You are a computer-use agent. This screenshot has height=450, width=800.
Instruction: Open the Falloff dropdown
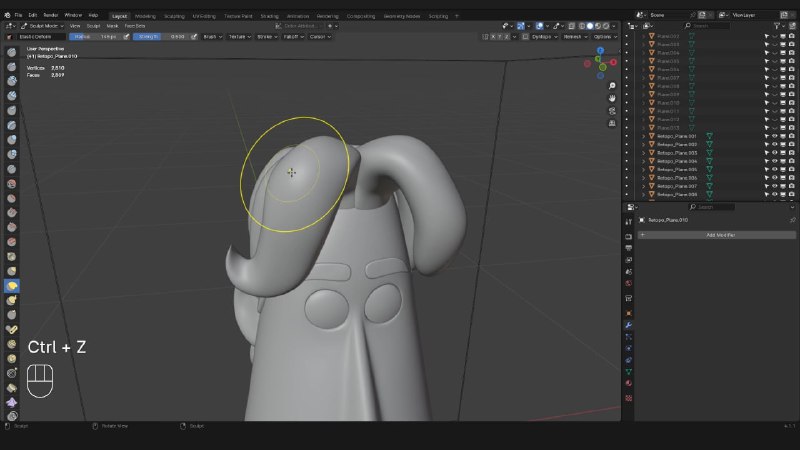(x=293, y=37)
